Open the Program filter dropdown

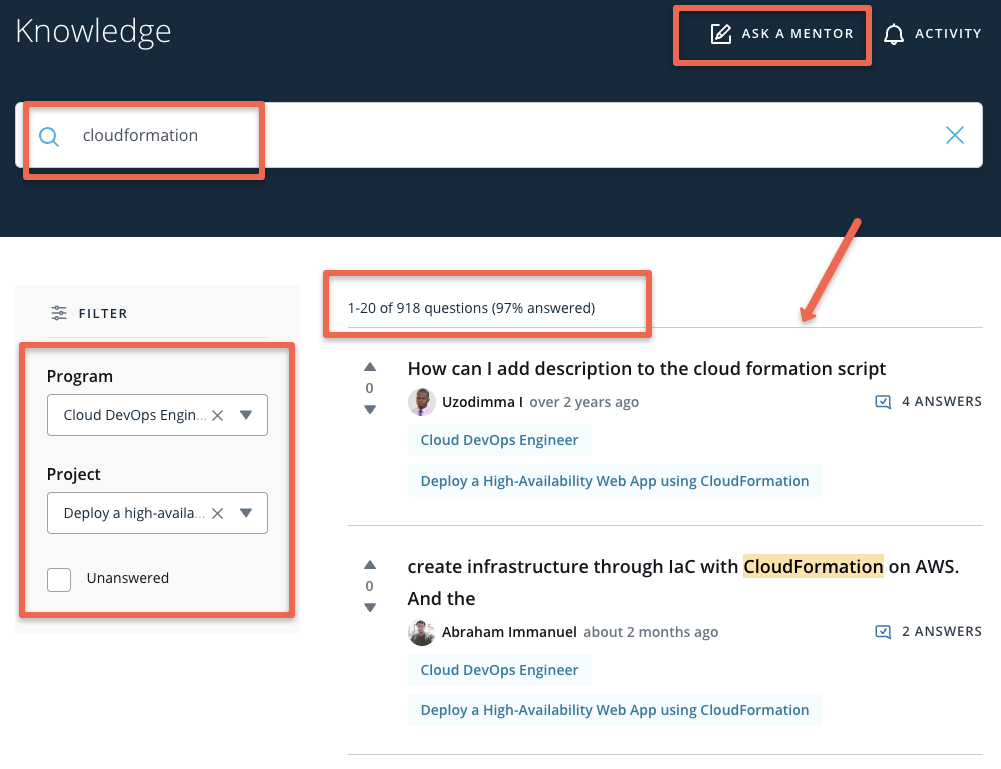coord(246,414)
